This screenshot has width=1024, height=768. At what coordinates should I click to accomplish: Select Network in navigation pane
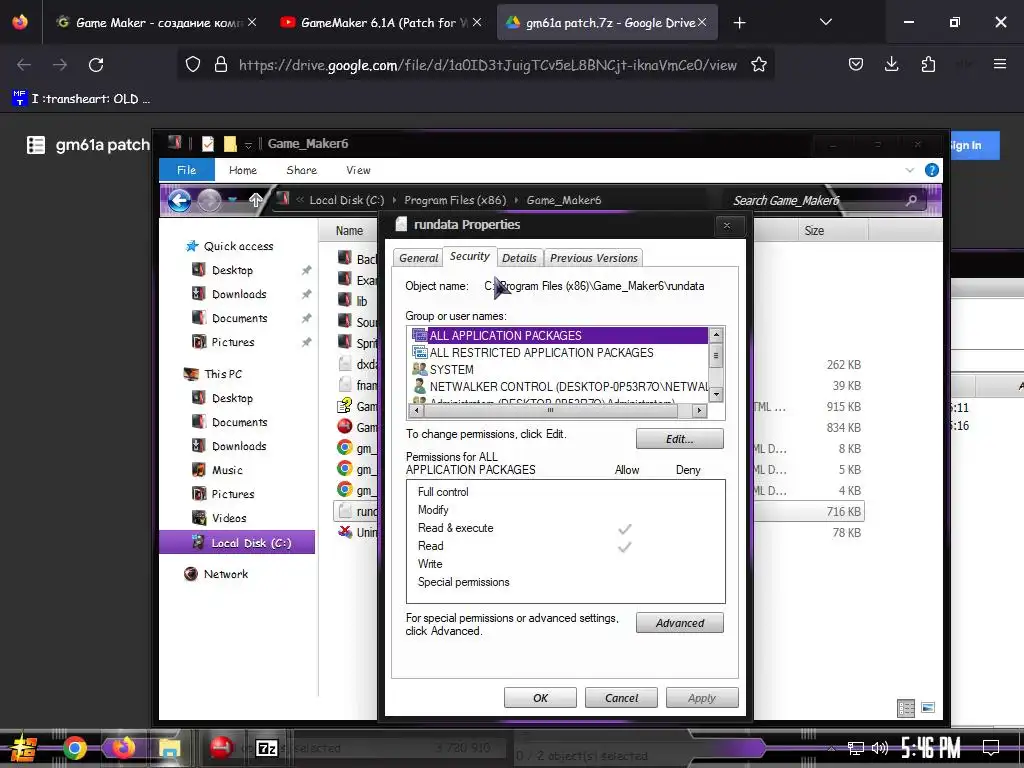[x=217, y=574]
